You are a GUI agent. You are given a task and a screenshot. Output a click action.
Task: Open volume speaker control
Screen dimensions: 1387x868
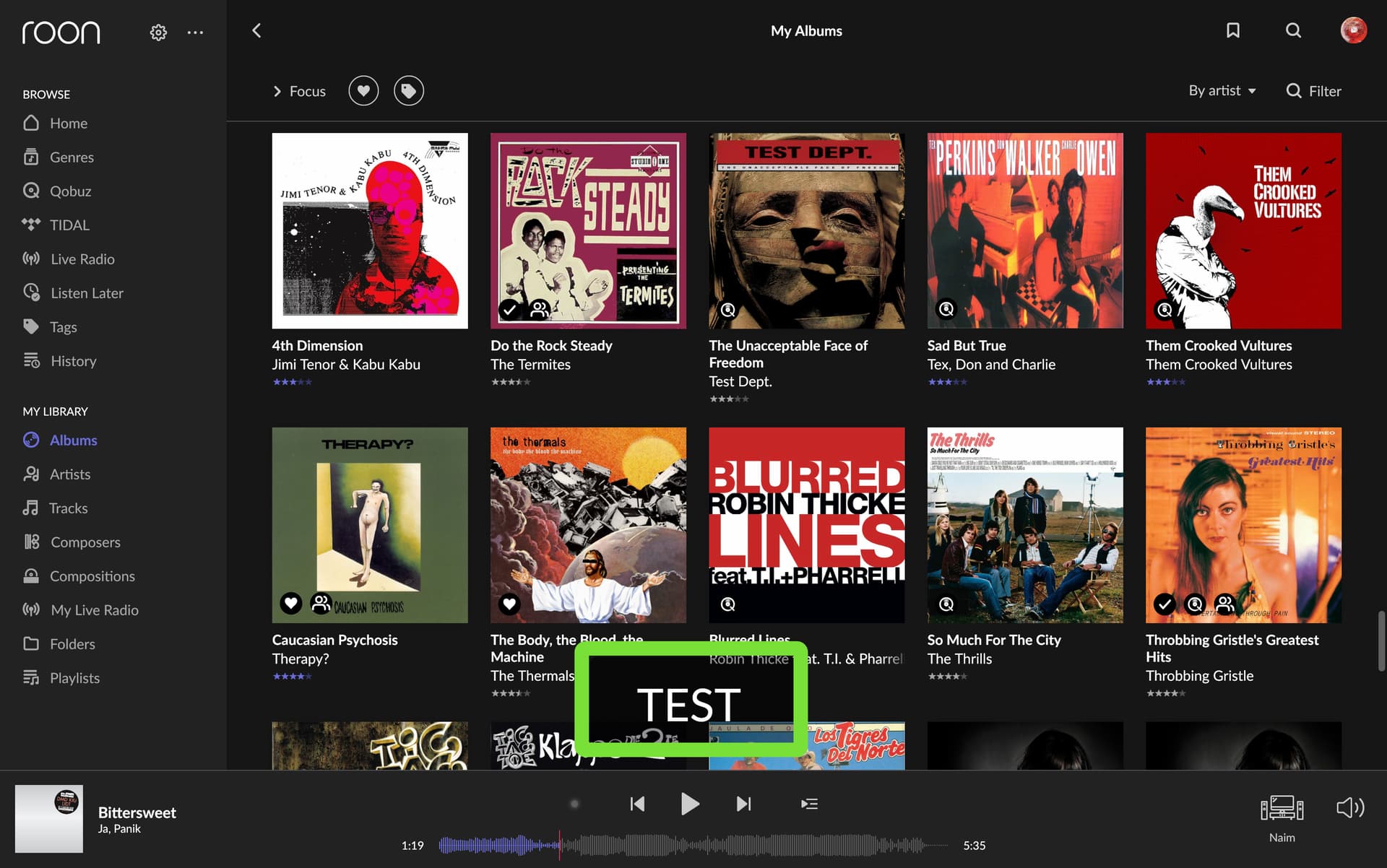pos(1350,807)
